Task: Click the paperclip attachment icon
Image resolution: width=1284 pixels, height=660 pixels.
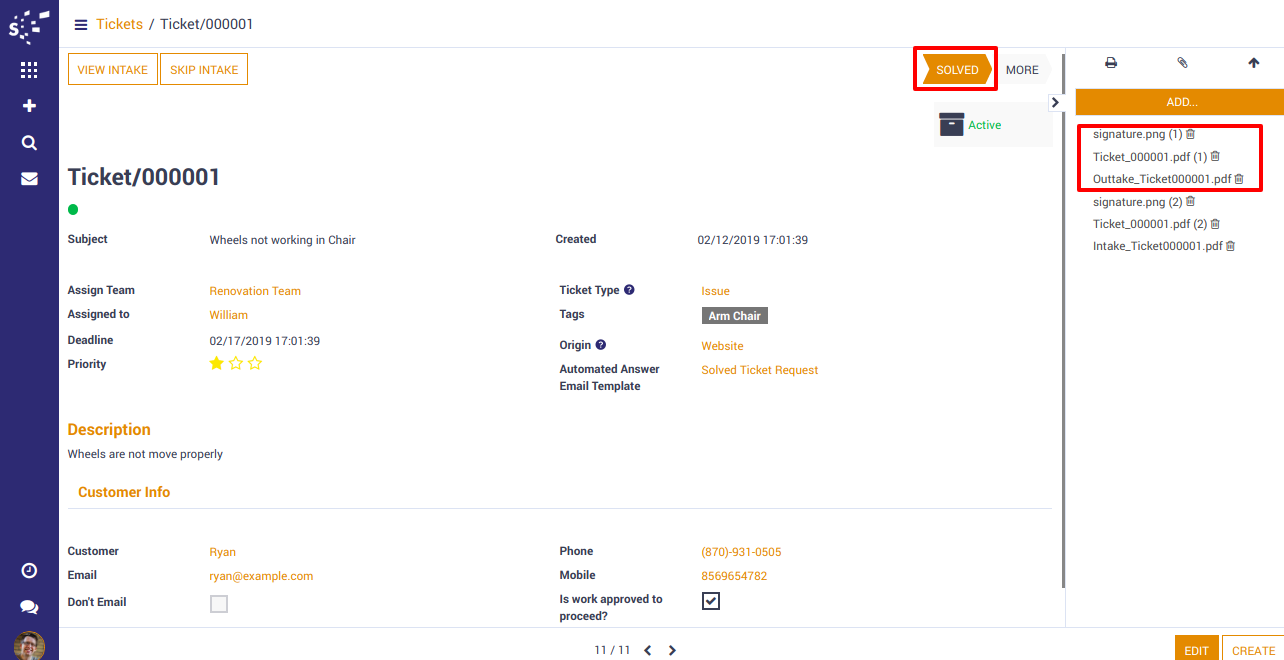Action: [1182, 63]
